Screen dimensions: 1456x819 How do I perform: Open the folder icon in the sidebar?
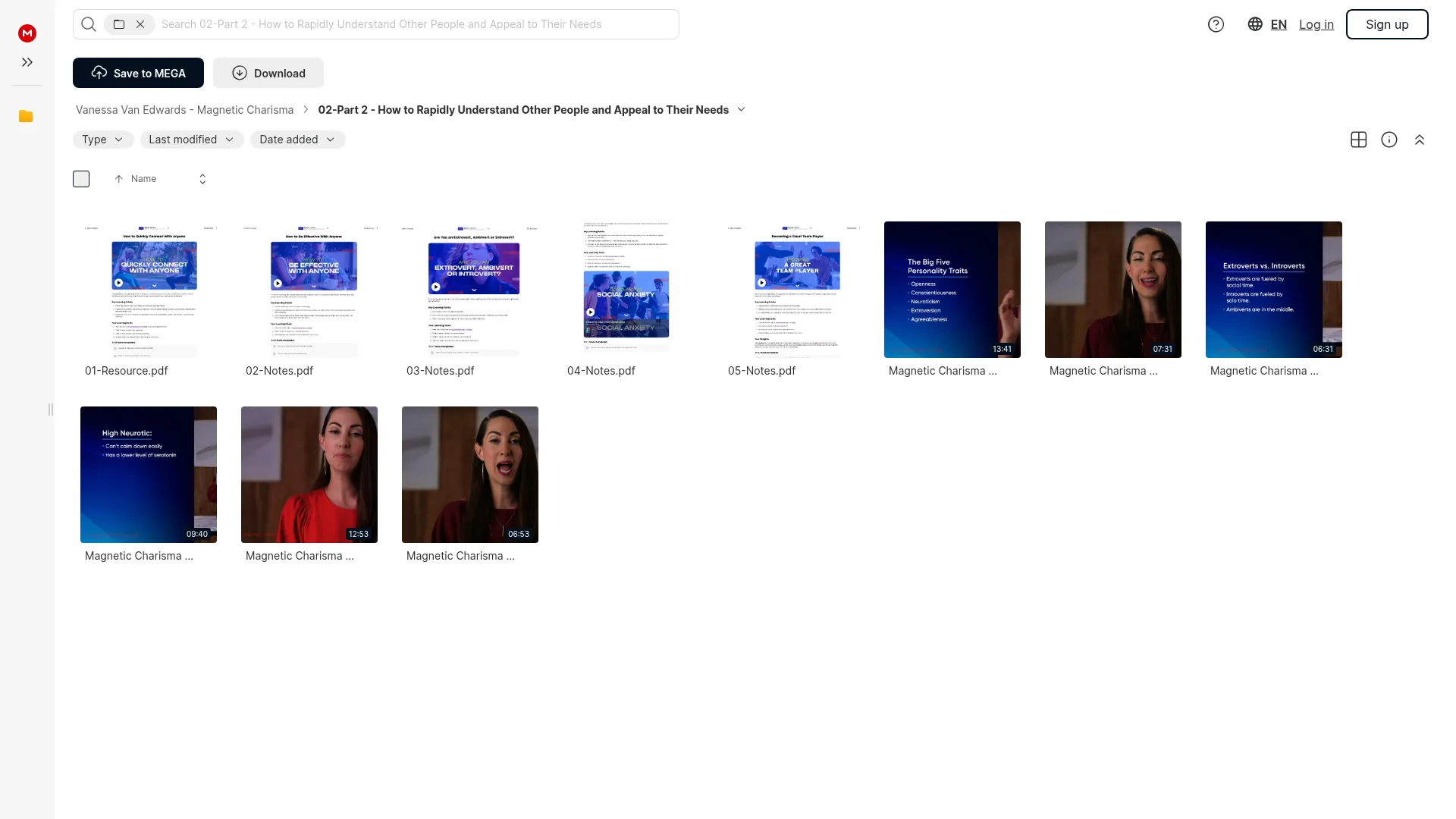point(26,116)
